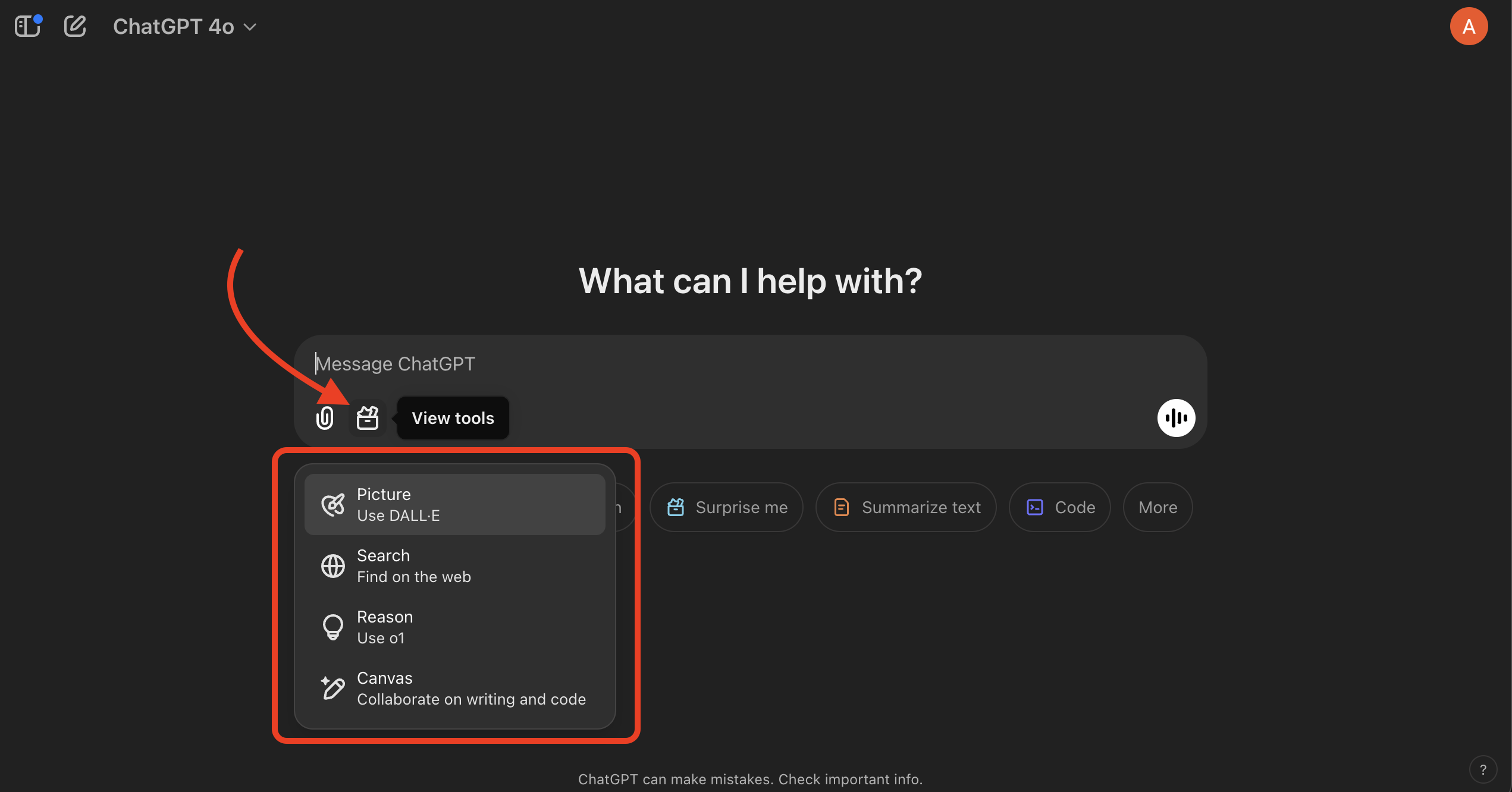Image resolution: width=1512 pixels, height=792 pixels.
Task: Click the Code suggestion chip
Action: tap(1060, 507)
